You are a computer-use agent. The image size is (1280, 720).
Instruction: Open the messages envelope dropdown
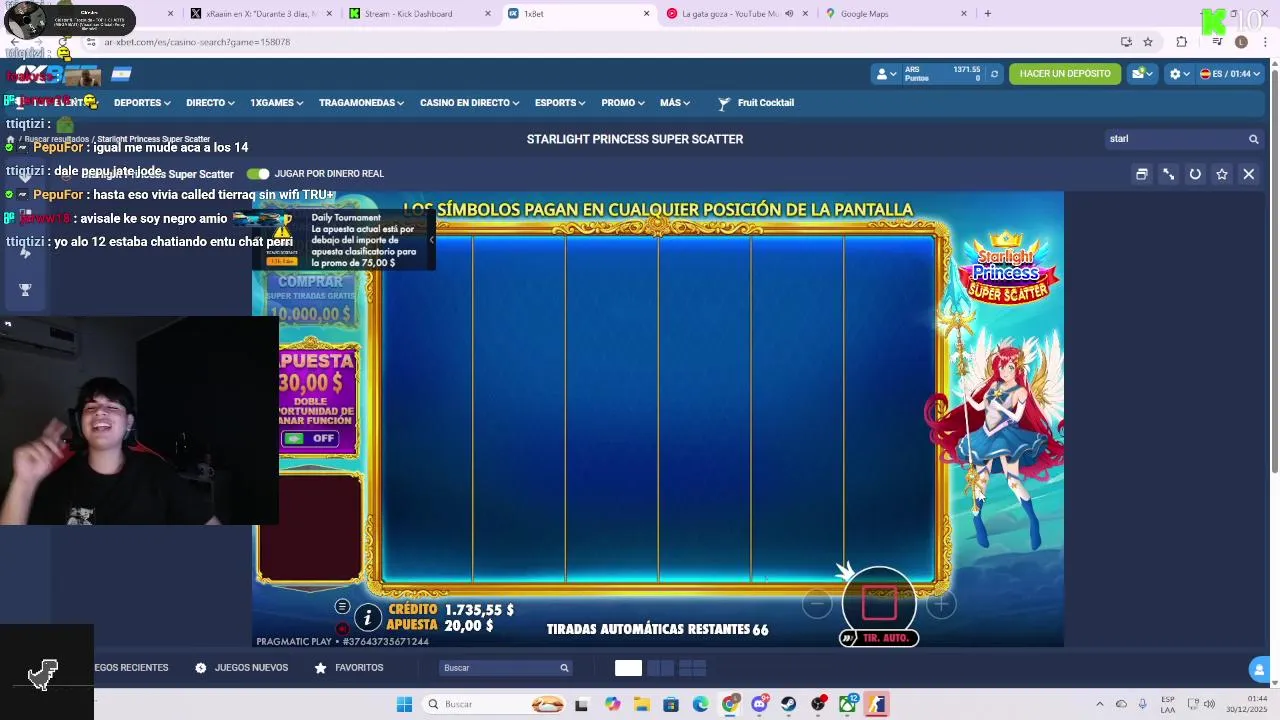click(x=1141, y=74)
